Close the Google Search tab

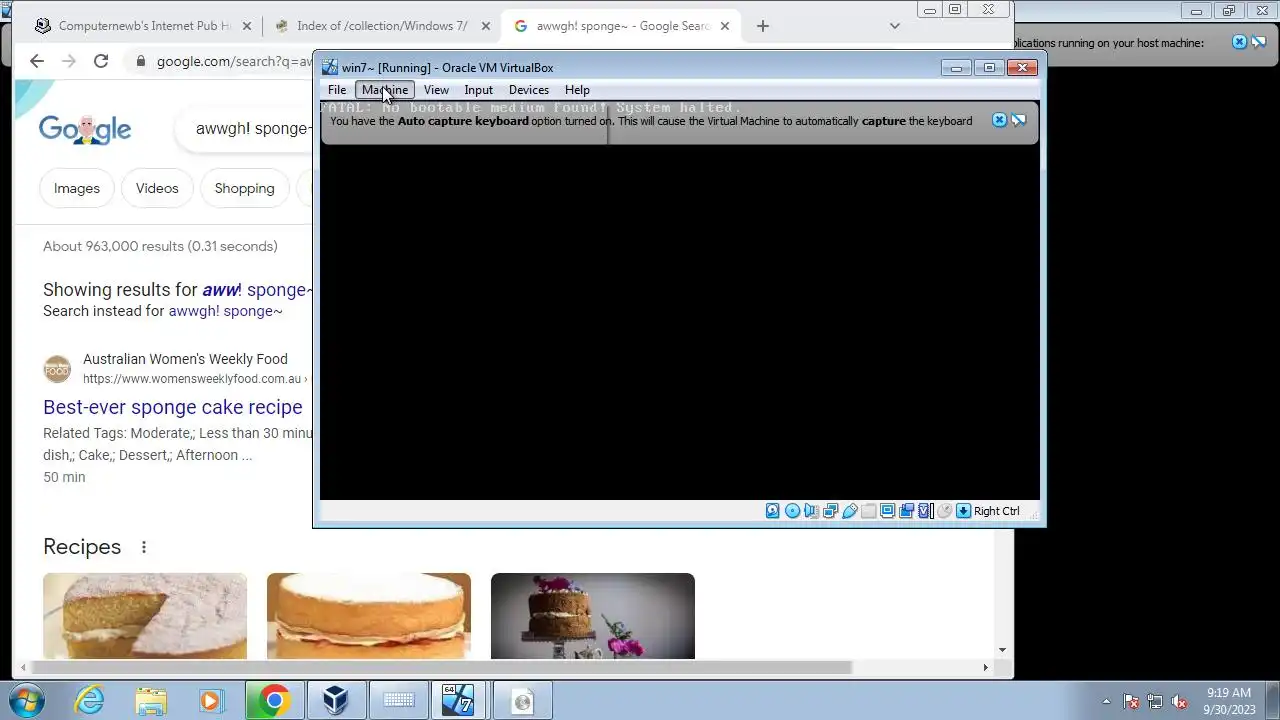[x=724, y=26]
